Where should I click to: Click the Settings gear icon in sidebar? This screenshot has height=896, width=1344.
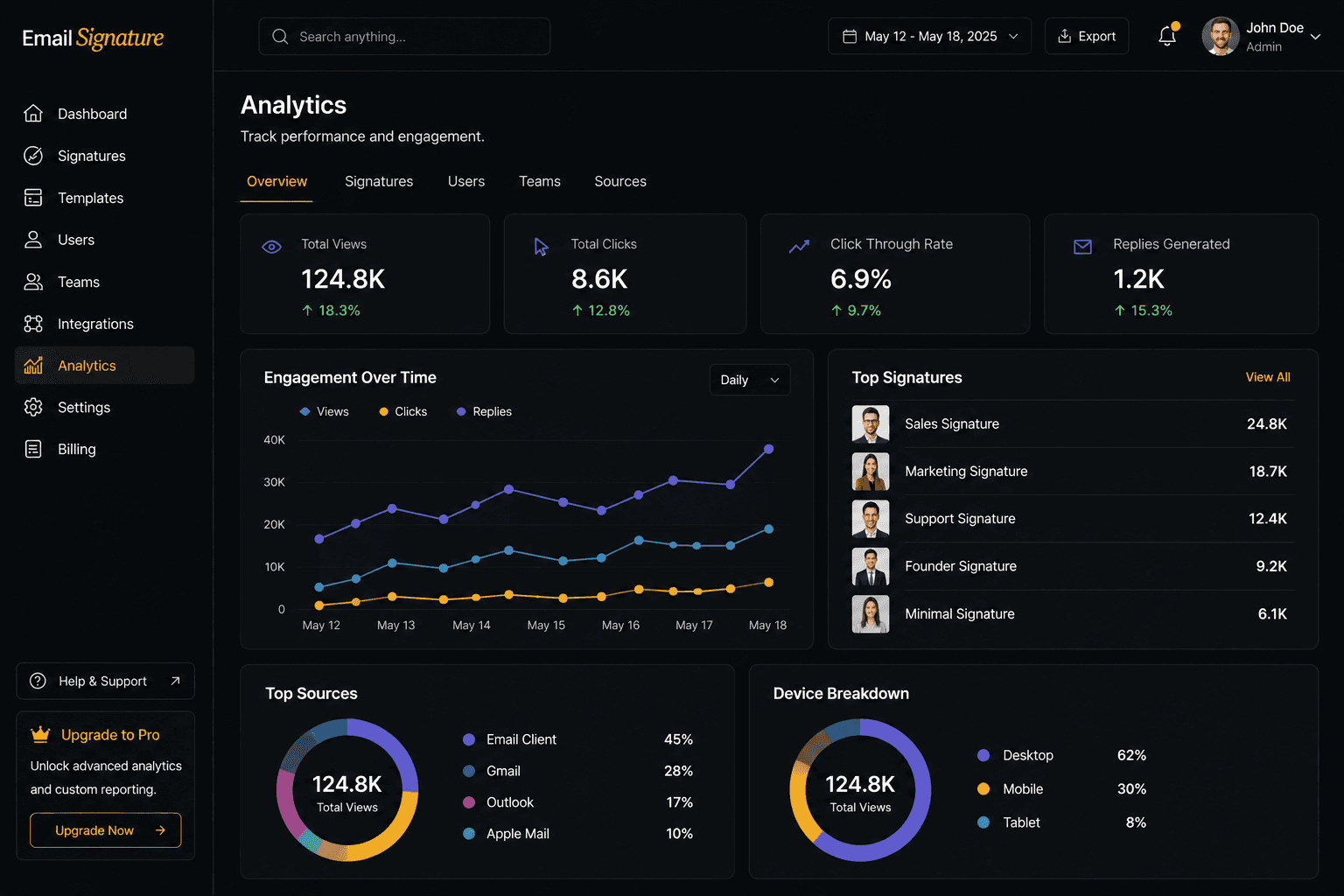[x=33, y=407]
